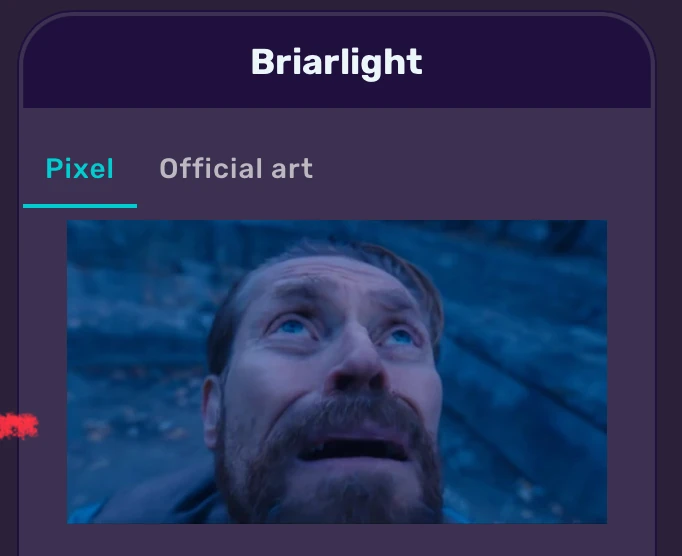This screenshot has height=556, width=682.
Task: Click the word art in Official art
Action: [x=292, y=169]
